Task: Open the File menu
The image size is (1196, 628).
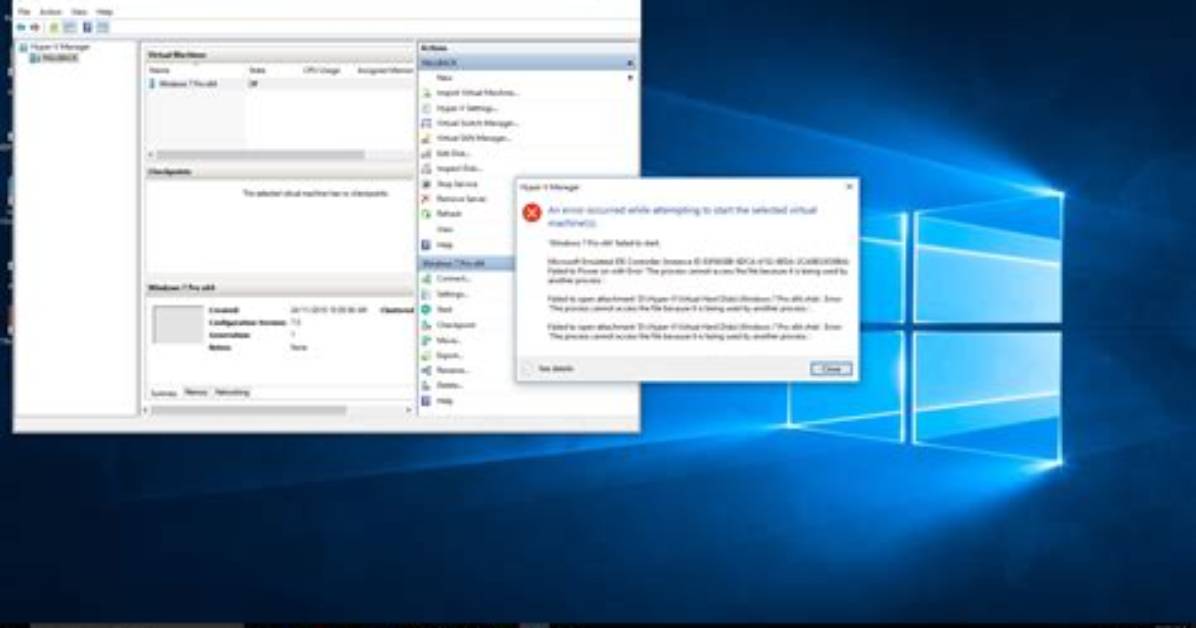Action: click(x=24, y=12)
